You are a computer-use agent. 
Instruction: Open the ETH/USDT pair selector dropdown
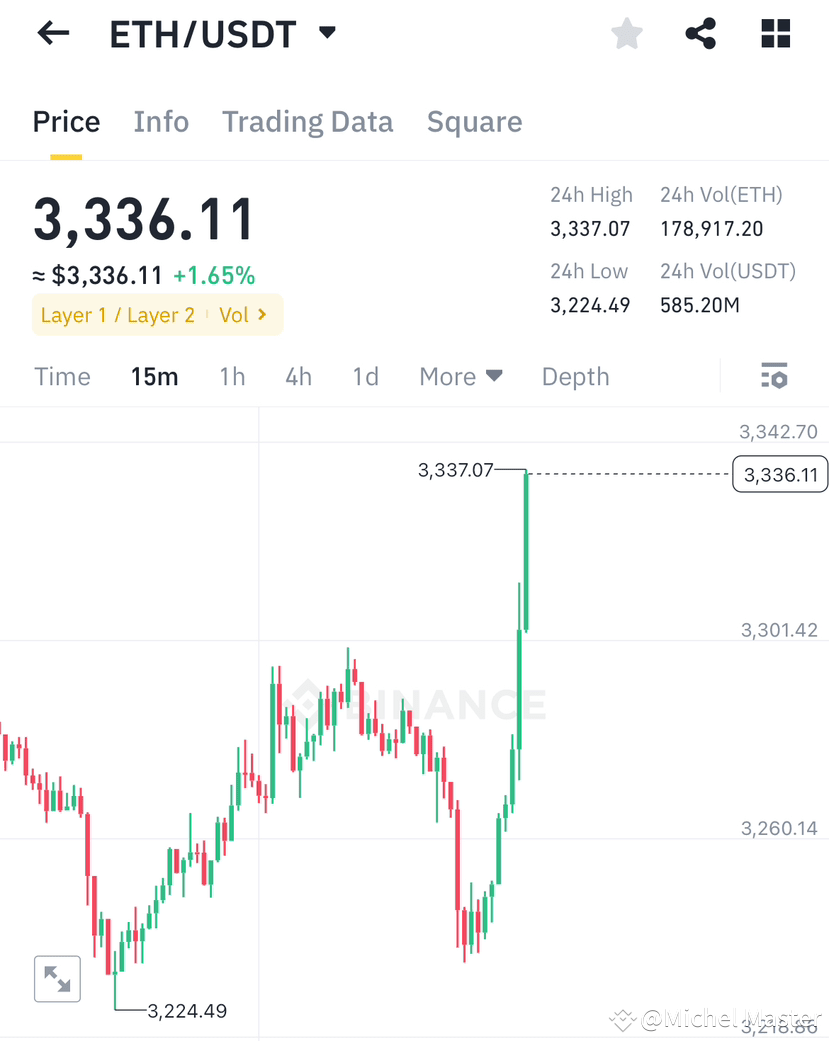click(x=326, y=33)
